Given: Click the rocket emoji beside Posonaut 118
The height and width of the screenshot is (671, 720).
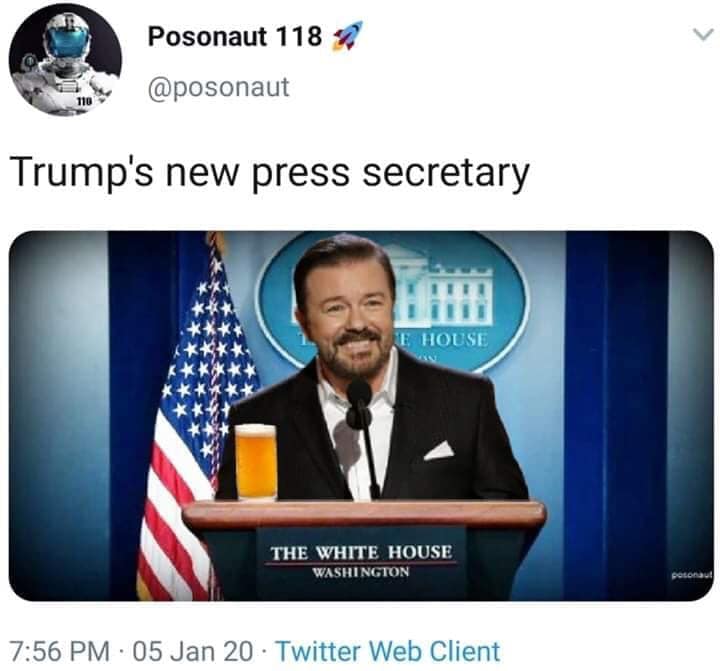Looking at the screenshot, I should [347, 36].
